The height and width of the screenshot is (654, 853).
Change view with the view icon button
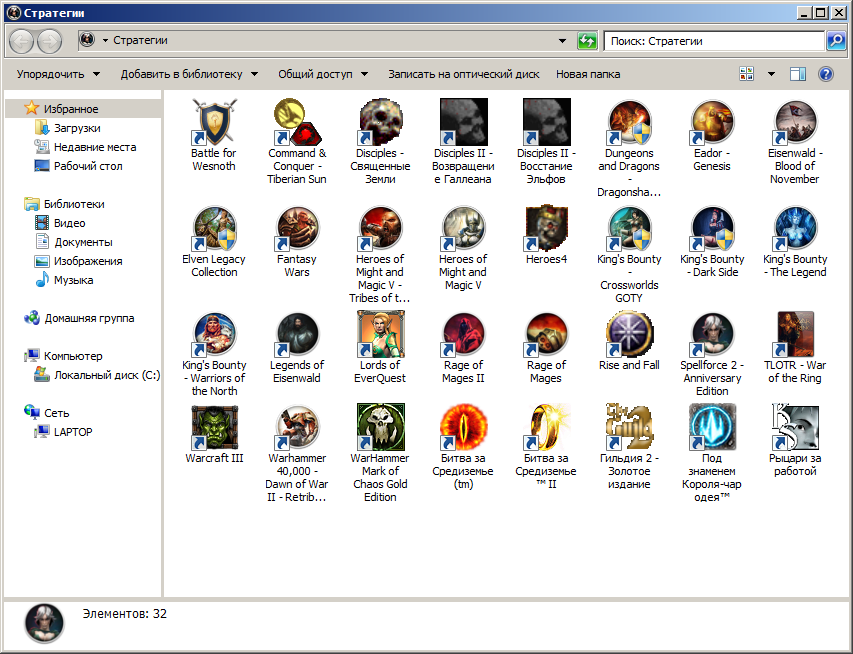[746, 74]
